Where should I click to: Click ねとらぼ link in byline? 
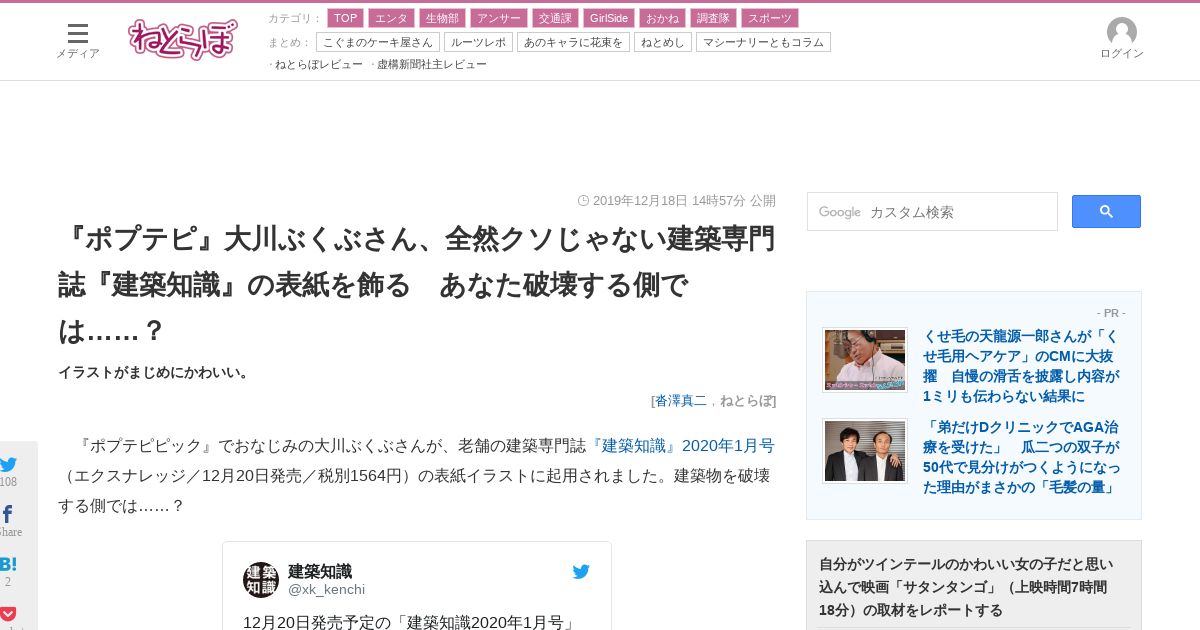[x=746, y=401]
